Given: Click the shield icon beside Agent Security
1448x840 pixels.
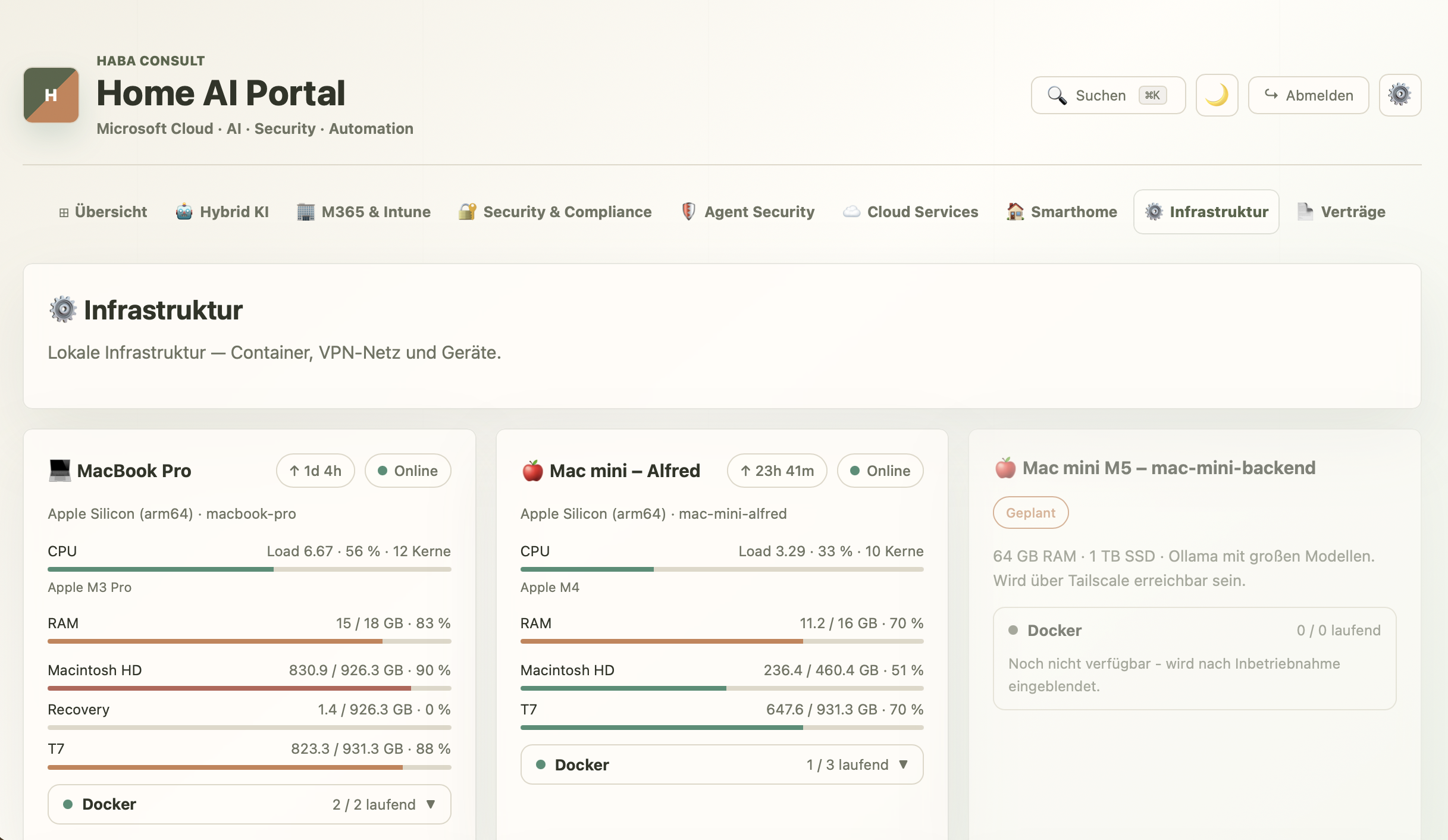Looking at the screenshot, I should pos(688,212).
